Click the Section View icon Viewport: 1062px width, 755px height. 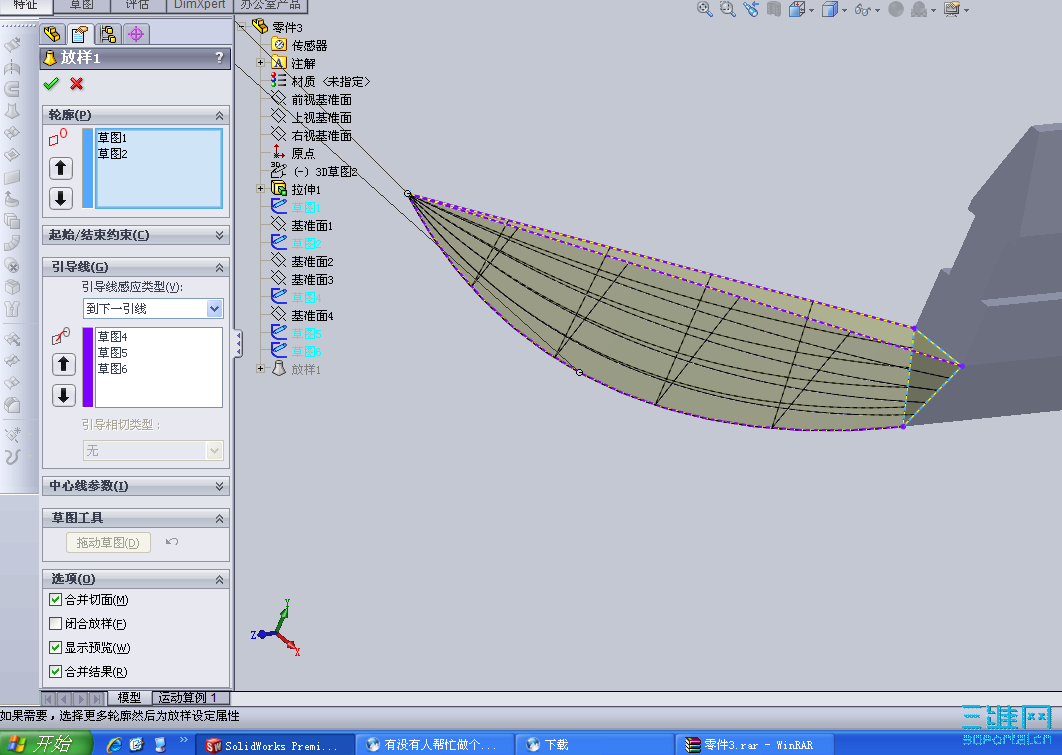point(774,9)
